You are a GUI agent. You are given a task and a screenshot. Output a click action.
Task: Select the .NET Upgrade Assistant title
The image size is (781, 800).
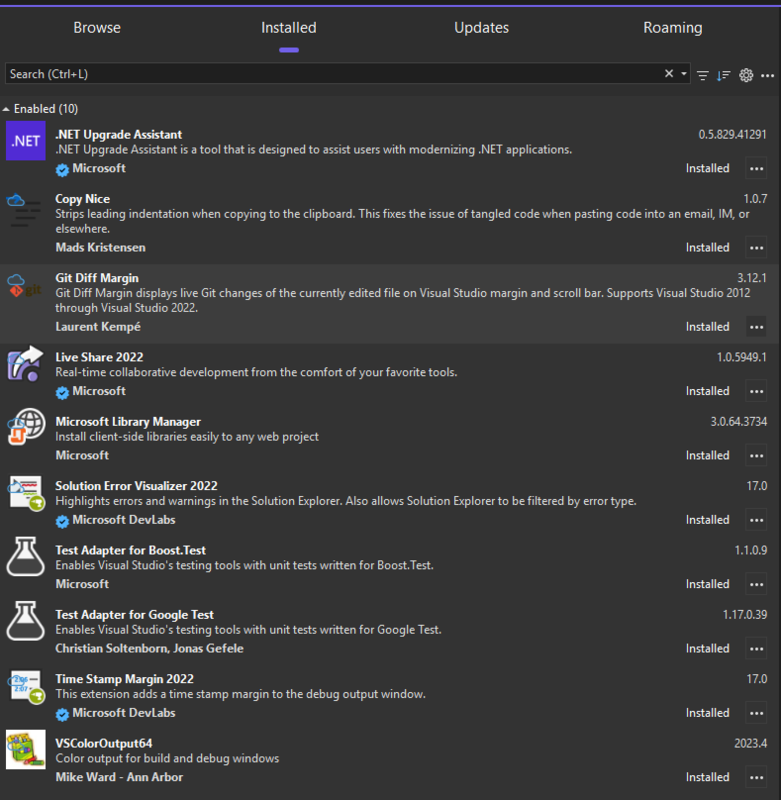click(x=118, y=134)
